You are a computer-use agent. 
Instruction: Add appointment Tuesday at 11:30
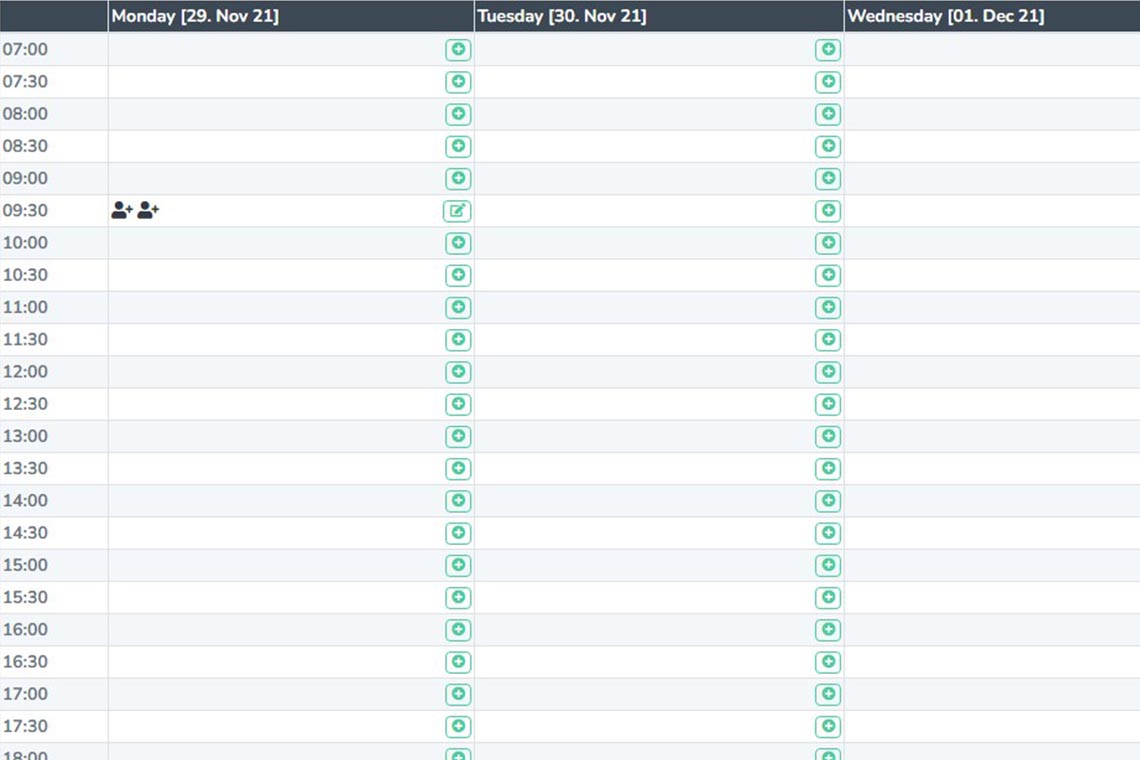tap(828, 340)
